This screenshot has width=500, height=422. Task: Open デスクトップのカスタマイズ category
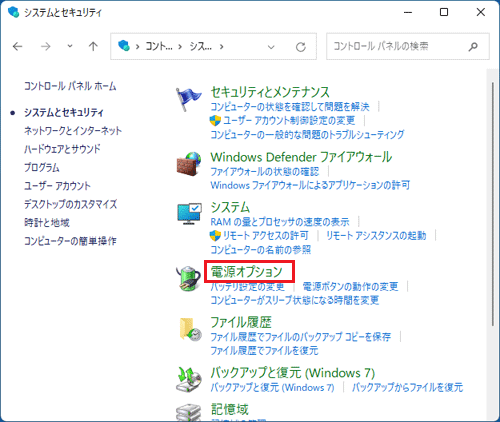(x=71, y=204)
